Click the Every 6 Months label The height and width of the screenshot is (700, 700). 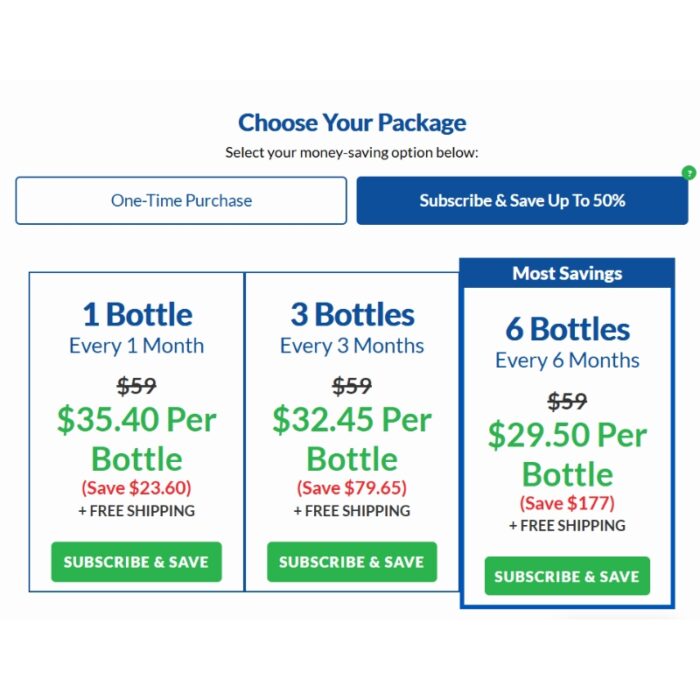tap(567, 361)
